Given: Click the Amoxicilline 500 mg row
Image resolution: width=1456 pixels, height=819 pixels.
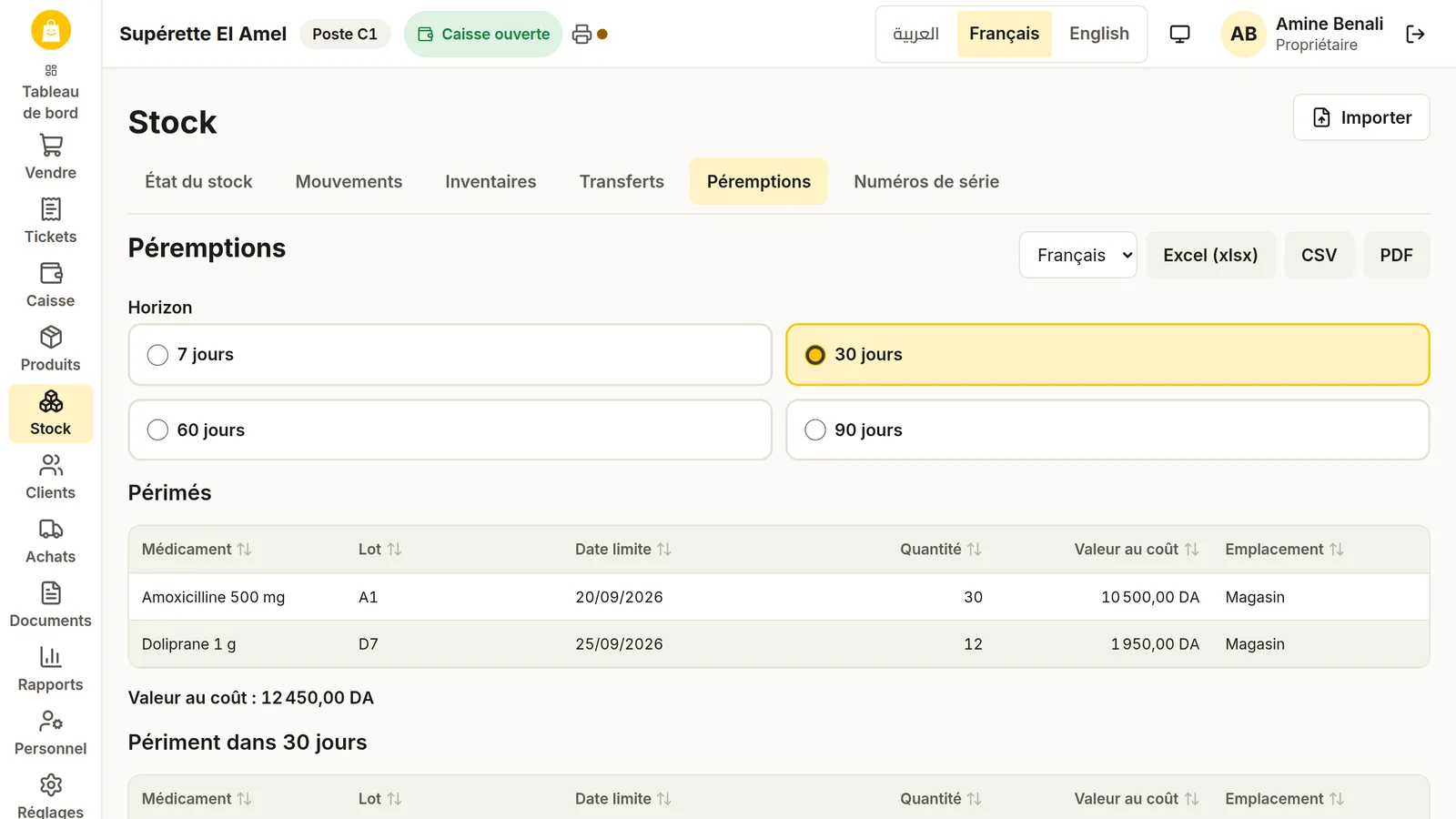Looking at the screenshot, I should point(779,597).
